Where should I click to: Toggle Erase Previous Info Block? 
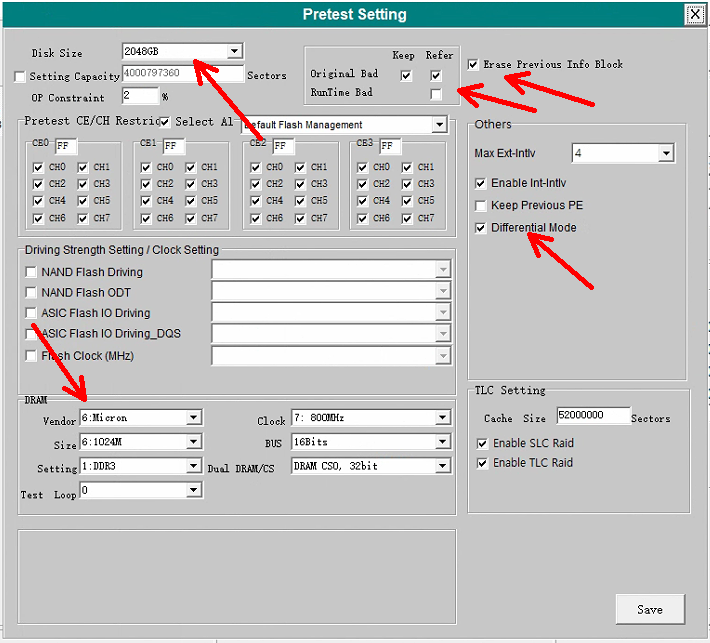pyautogui.click(x=473, y=65)
